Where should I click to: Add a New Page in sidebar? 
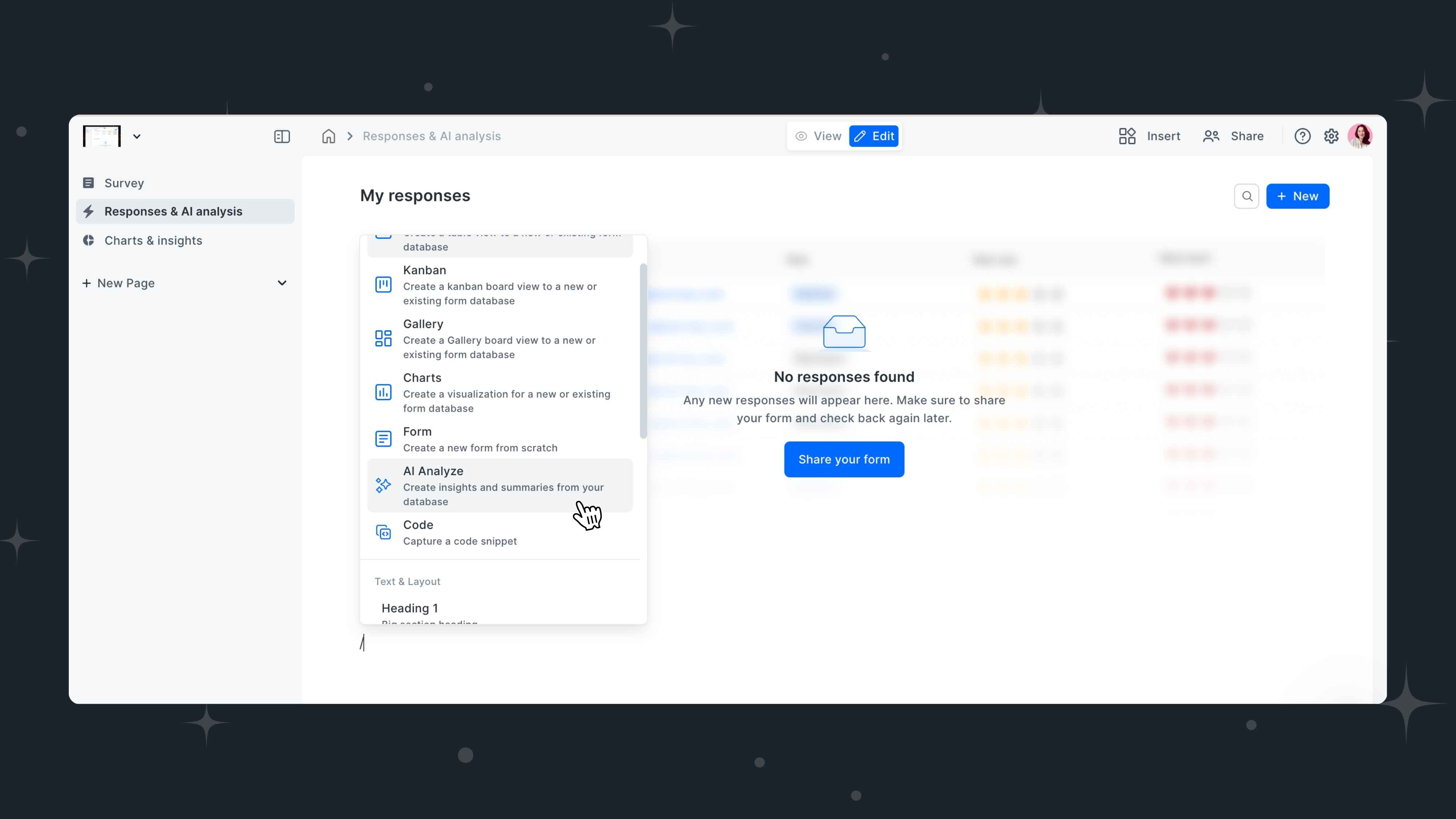point(118,283)
